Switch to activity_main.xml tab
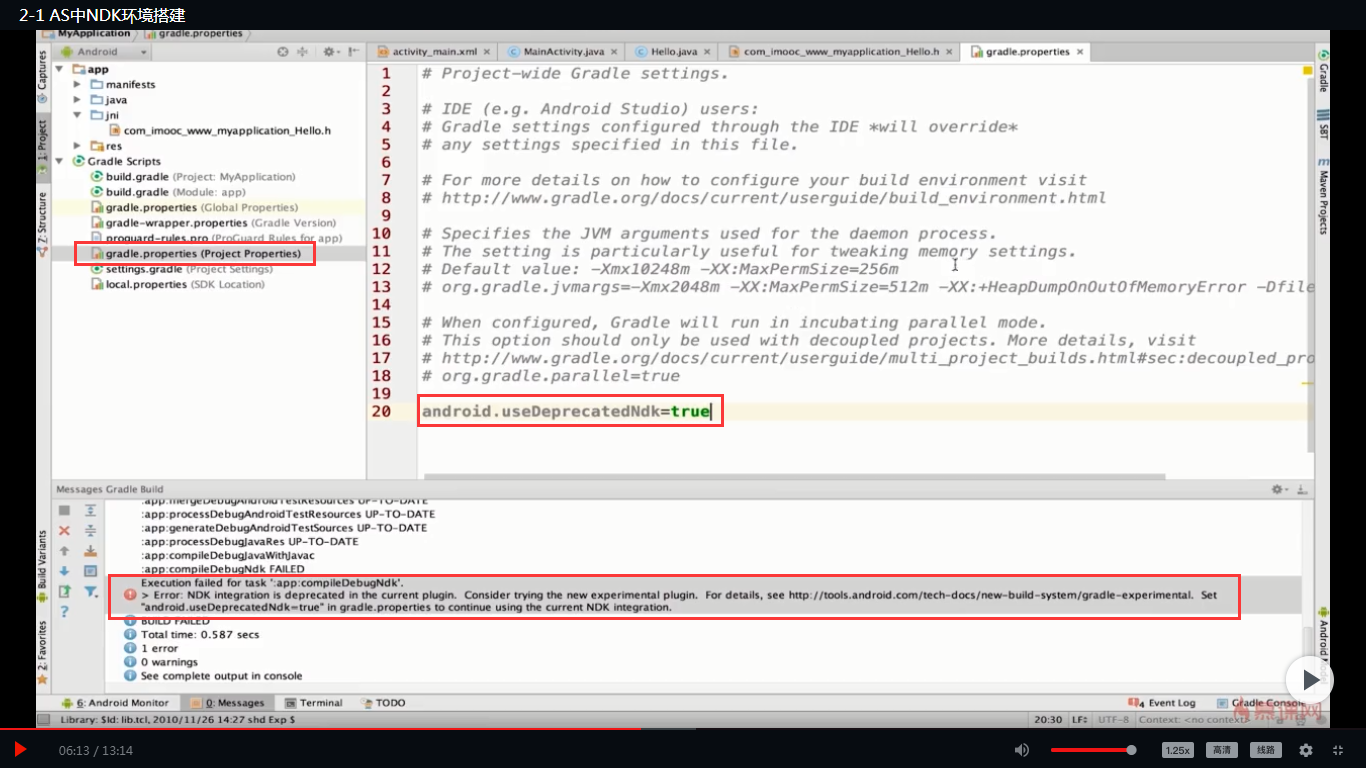This screenshot has width=1366, height=768. click(x=434, y=52)
